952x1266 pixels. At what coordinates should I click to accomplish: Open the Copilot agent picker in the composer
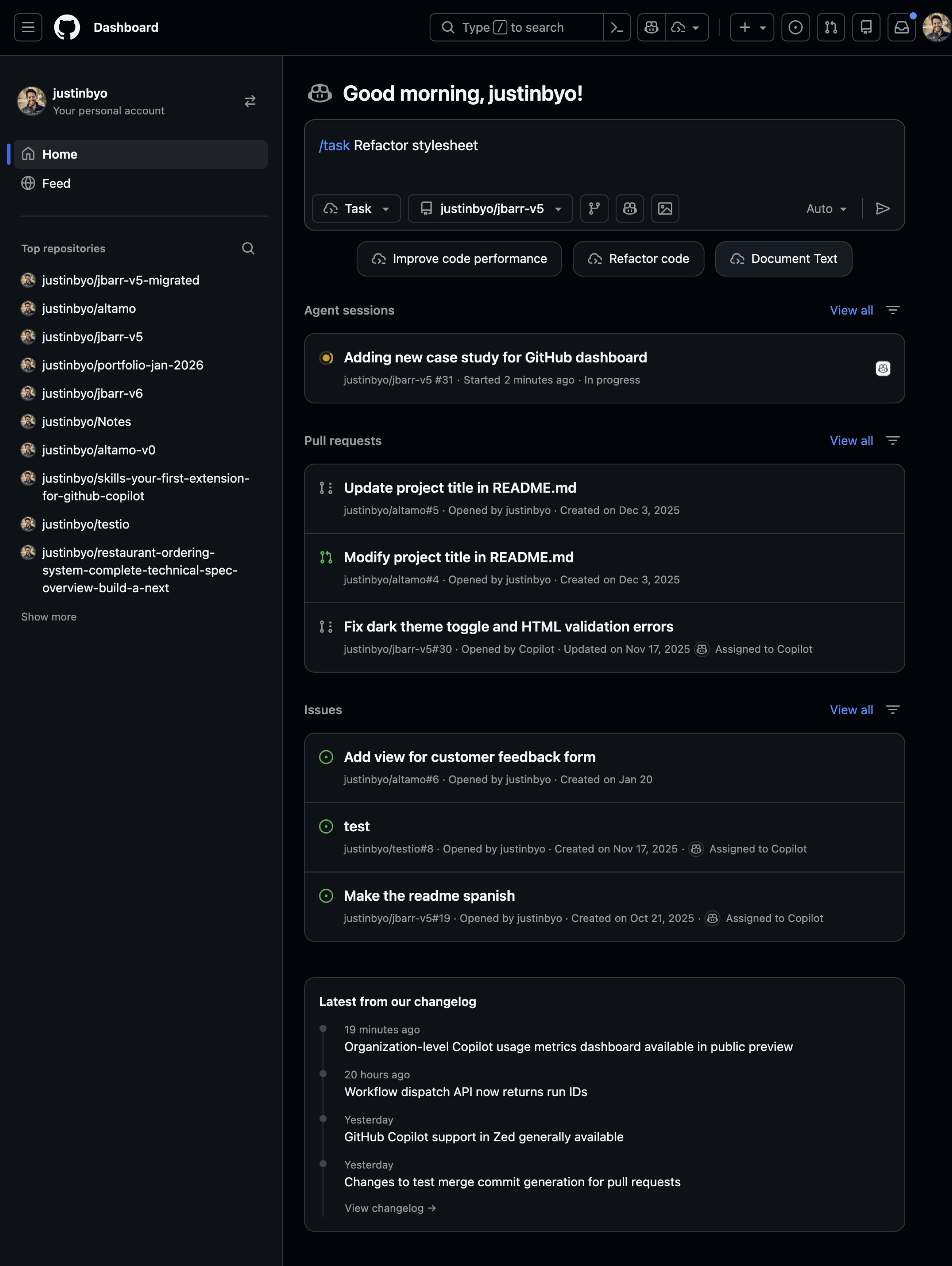[629, 208]
